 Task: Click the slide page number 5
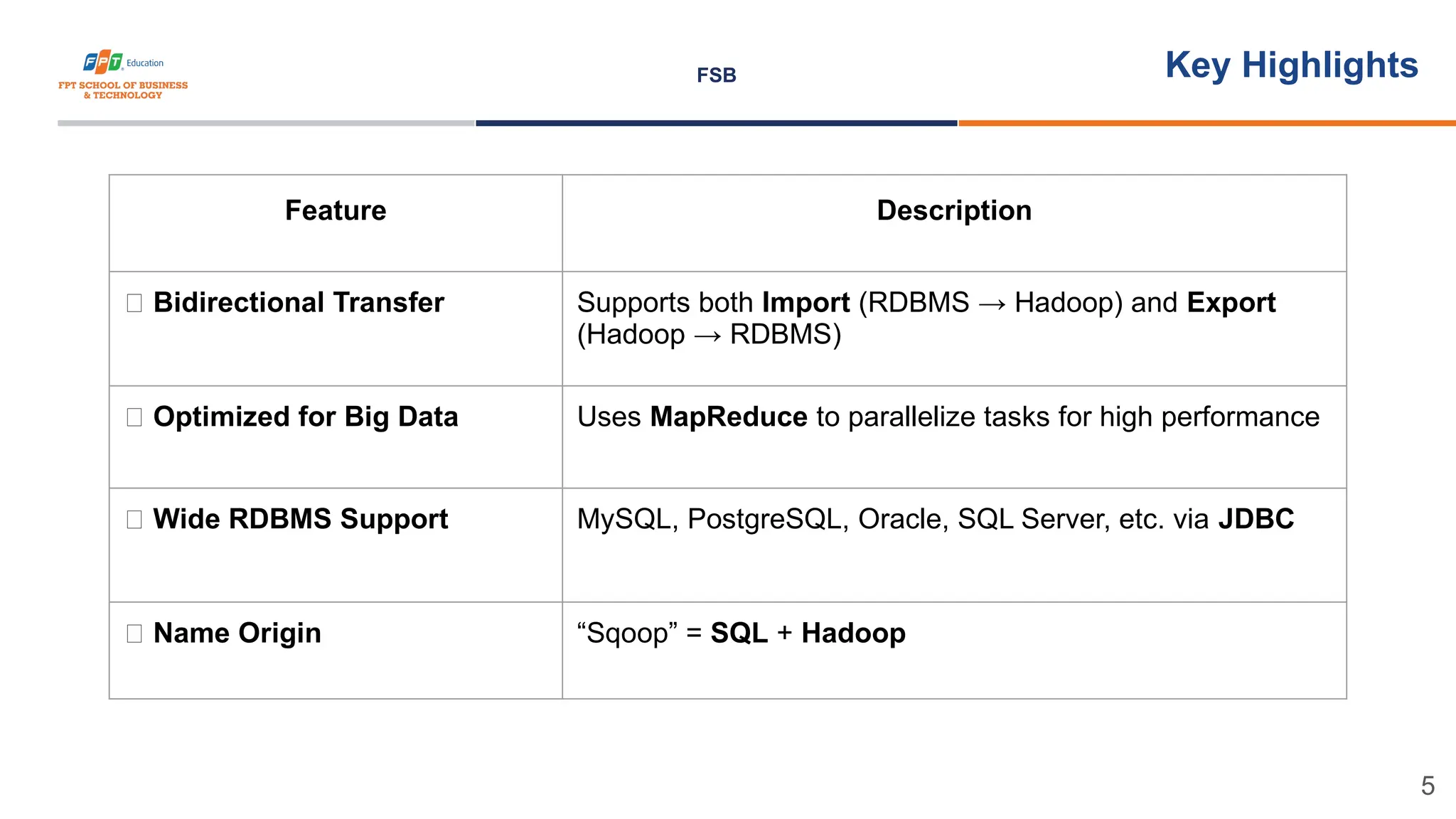coord(1428,786)
